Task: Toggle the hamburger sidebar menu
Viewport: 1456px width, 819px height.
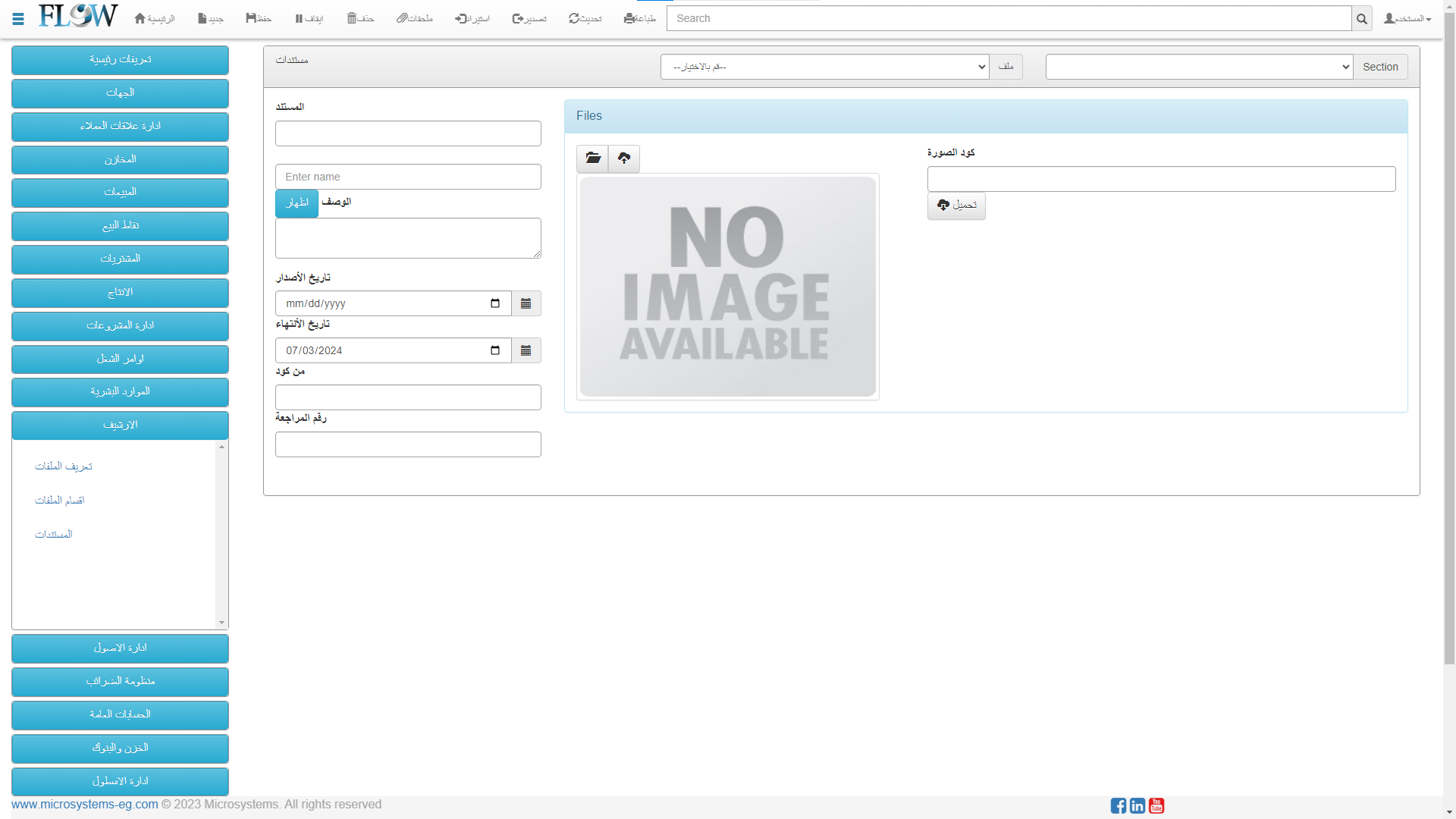Action: click(x=18, y=19)
